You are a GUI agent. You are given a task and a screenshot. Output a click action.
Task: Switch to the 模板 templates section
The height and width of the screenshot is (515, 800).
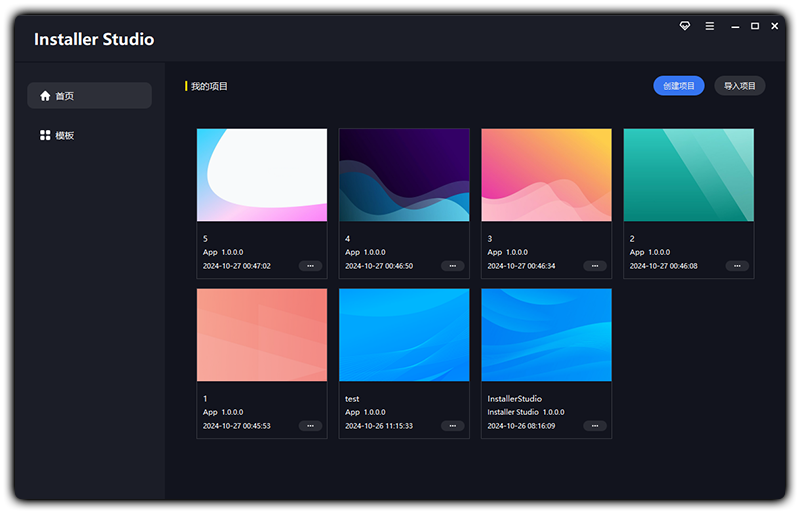(89, 135)
